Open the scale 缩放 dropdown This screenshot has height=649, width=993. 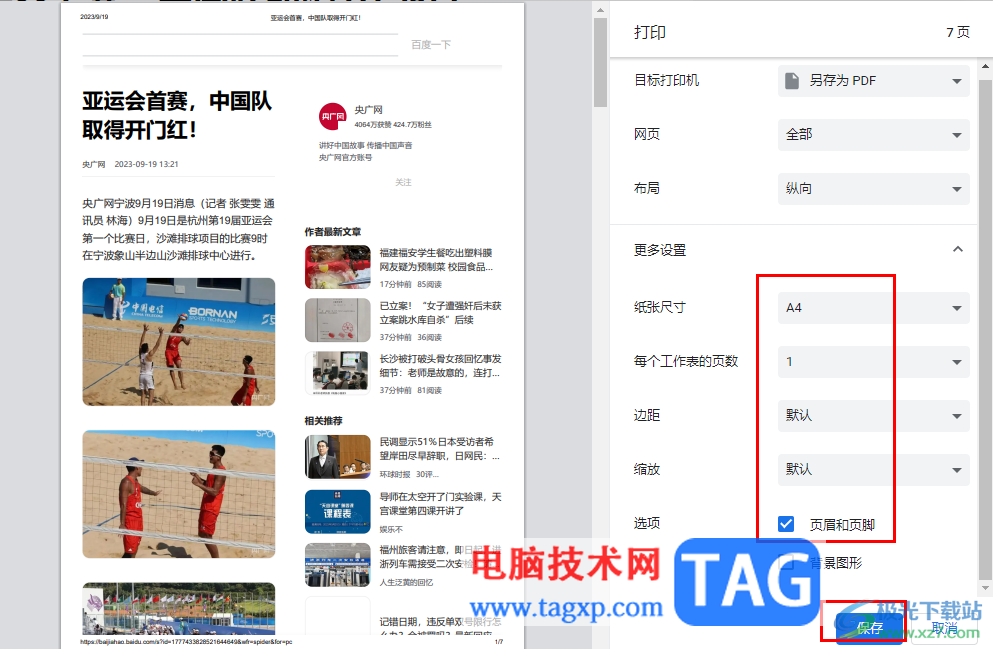click(873, 469)
